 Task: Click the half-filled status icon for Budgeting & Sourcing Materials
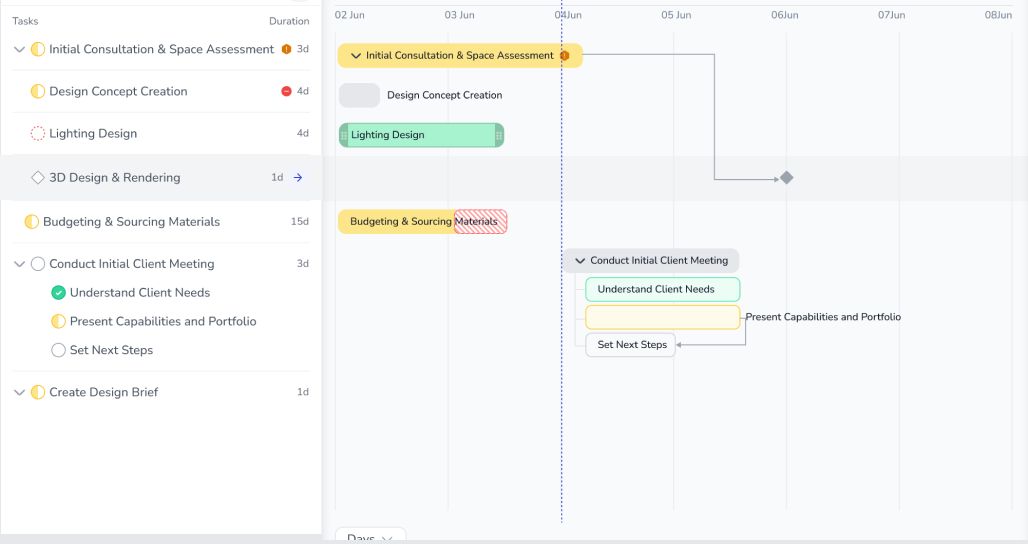click(x=32, y=222)
